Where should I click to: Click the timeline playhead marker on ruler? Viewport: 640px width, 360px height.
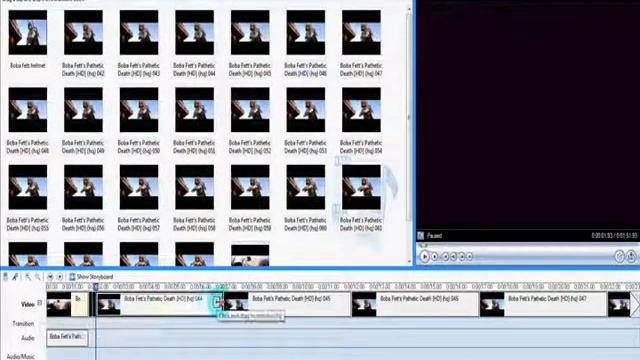[x=96, y=287]
